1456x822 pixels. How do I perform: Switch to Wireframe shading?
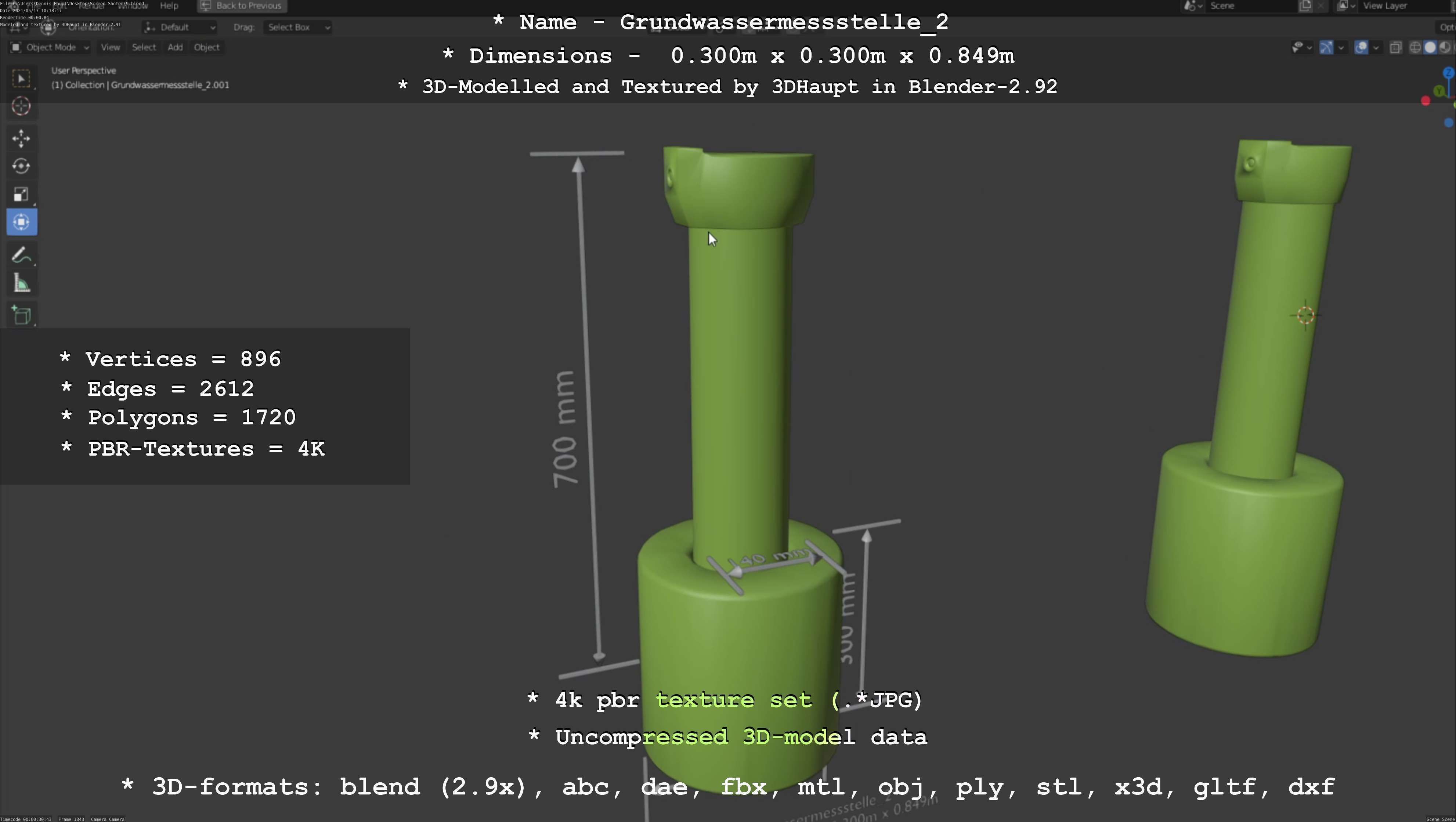pyautogui.click(x=1415, y=47)
